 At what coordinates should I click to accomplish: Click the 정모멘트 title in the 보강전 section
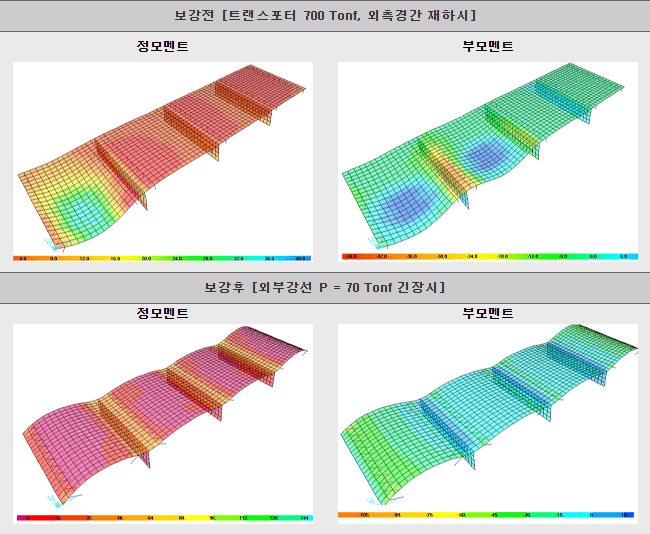[x=163, y=47]
